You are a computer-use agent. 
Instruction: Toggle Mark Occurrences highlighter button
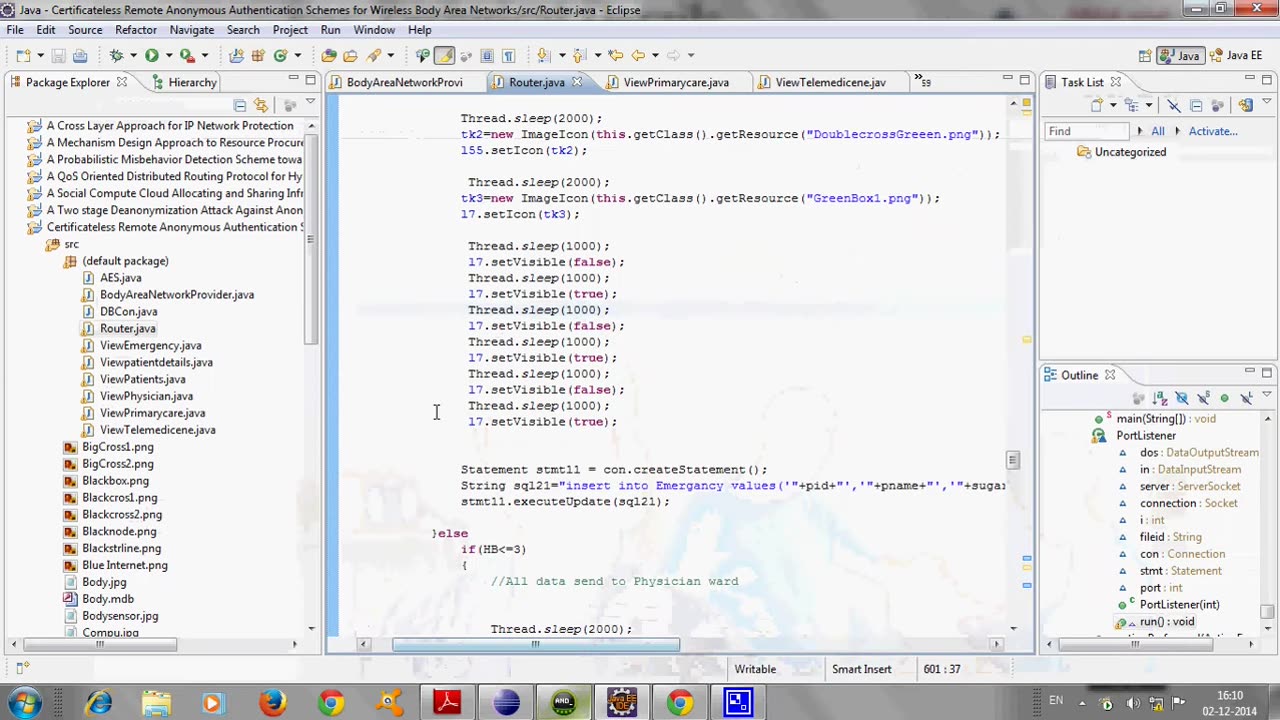444,56
